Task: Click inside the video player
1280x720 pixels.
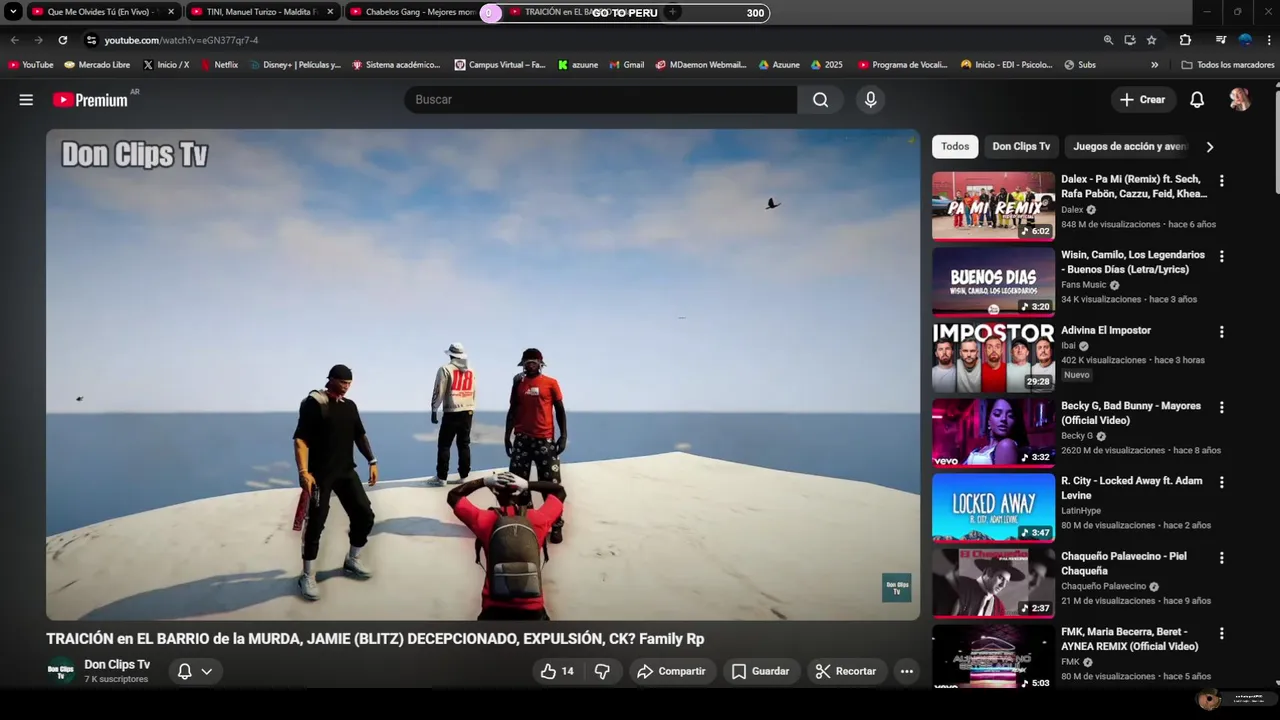Action: coord(483,374)
